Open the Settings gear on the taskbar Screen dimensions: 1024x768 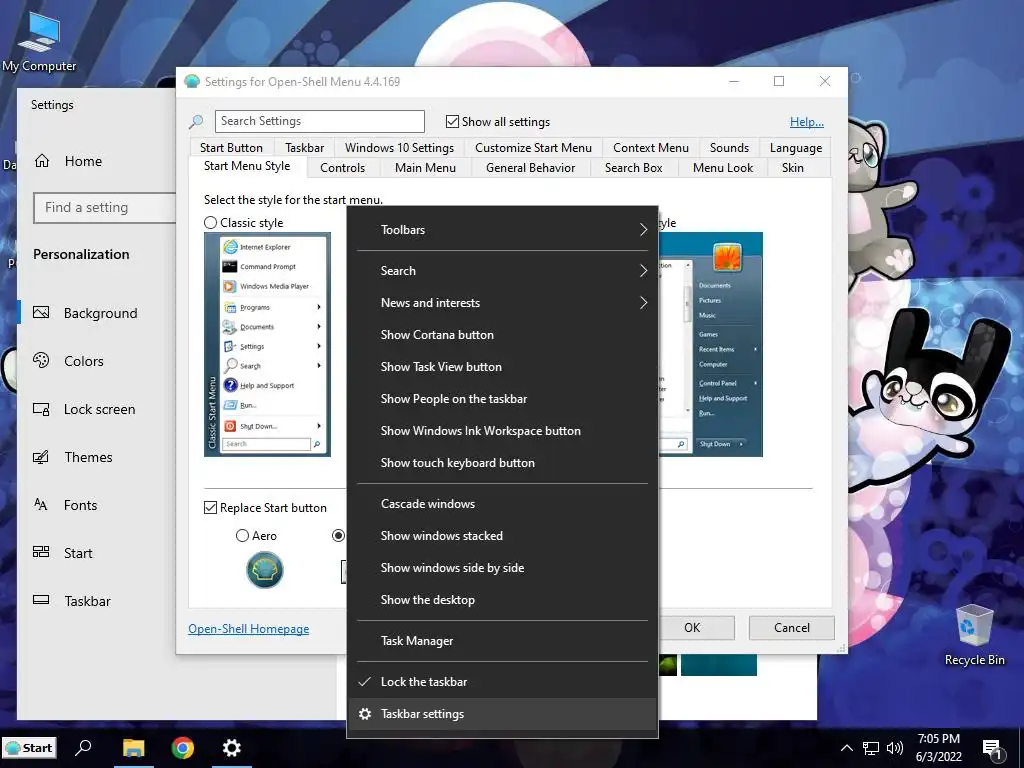pos(232,748)
